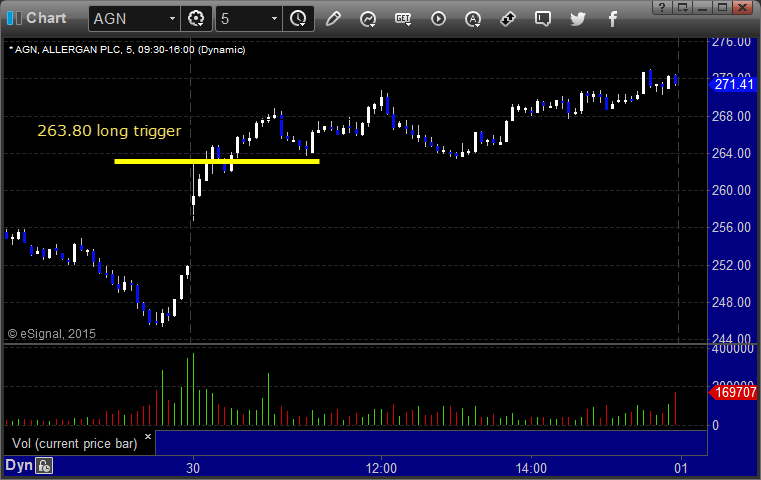Open symbol settings gear menu

196,19
